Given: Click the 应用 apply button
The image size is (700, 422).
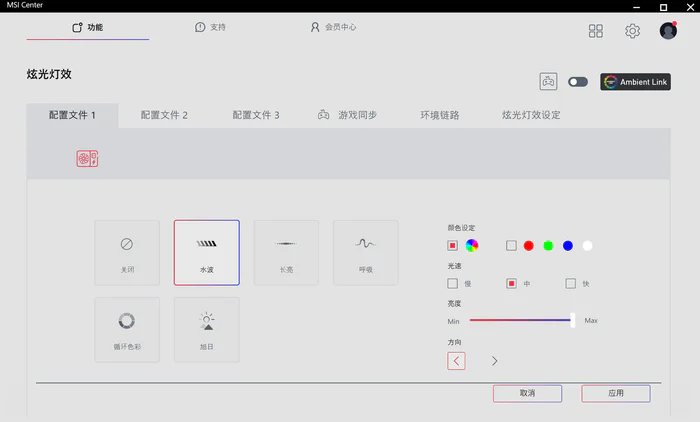Looking at the screenshot, I should tap(616, 393).
